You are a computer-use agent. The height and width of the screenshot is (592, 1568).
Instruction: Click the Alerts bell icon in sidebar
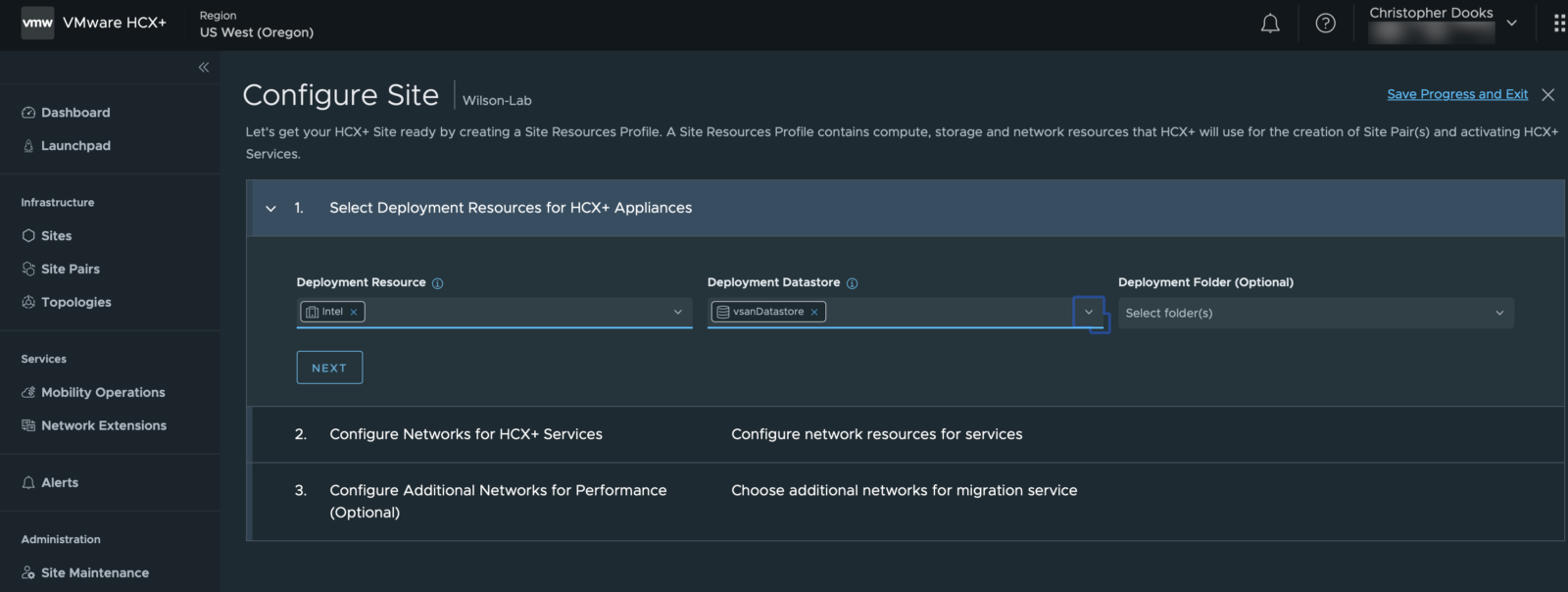[28, 483]
